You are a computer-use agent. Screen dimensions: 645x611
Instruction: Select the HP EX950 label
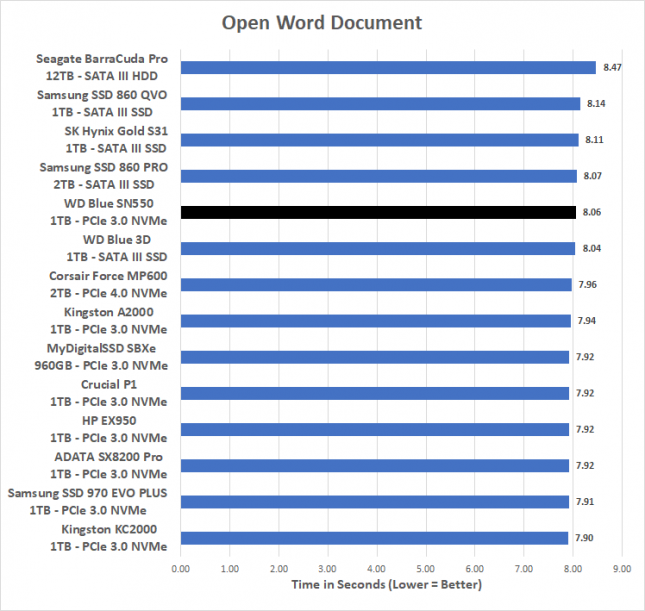coord(109,430)
